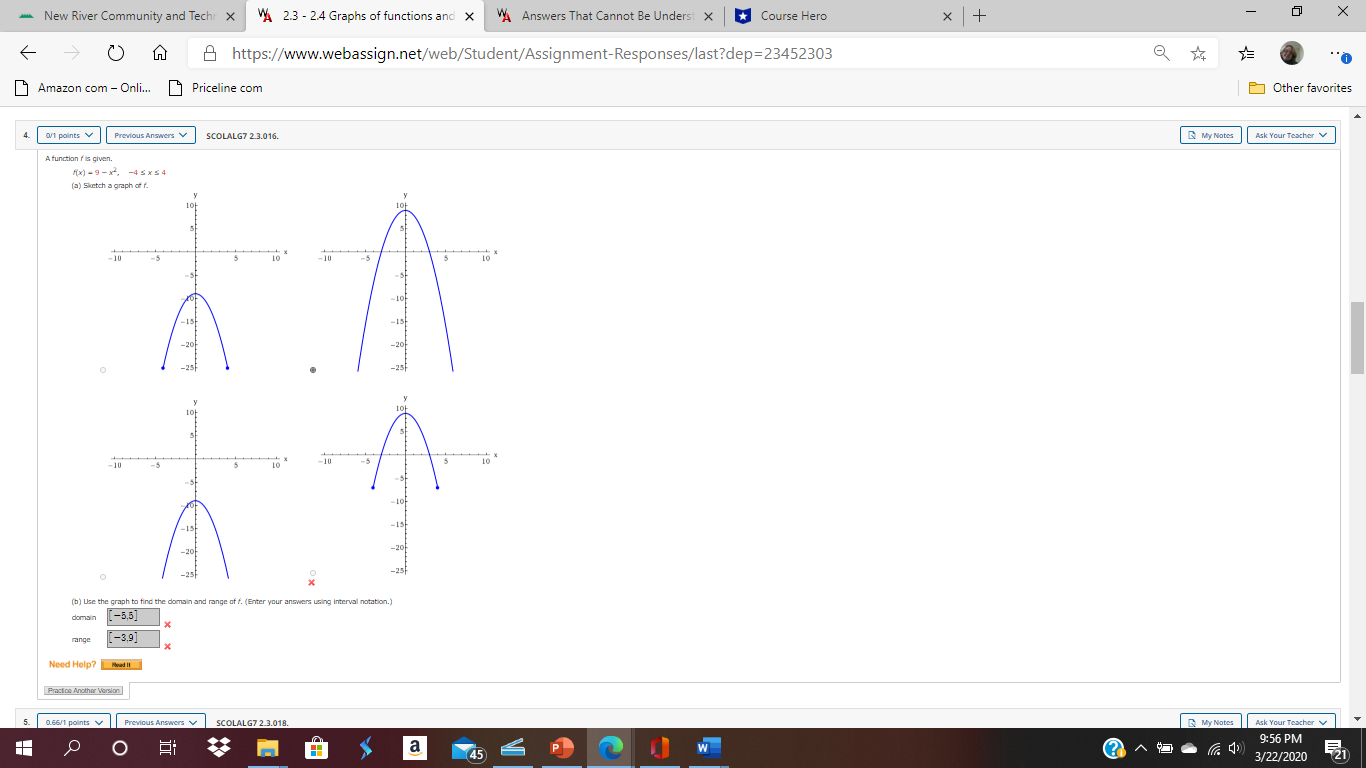The image size is (1366, 768).
Task: Open Amazon app on the taskbar
Action: [x=414, y=748]
